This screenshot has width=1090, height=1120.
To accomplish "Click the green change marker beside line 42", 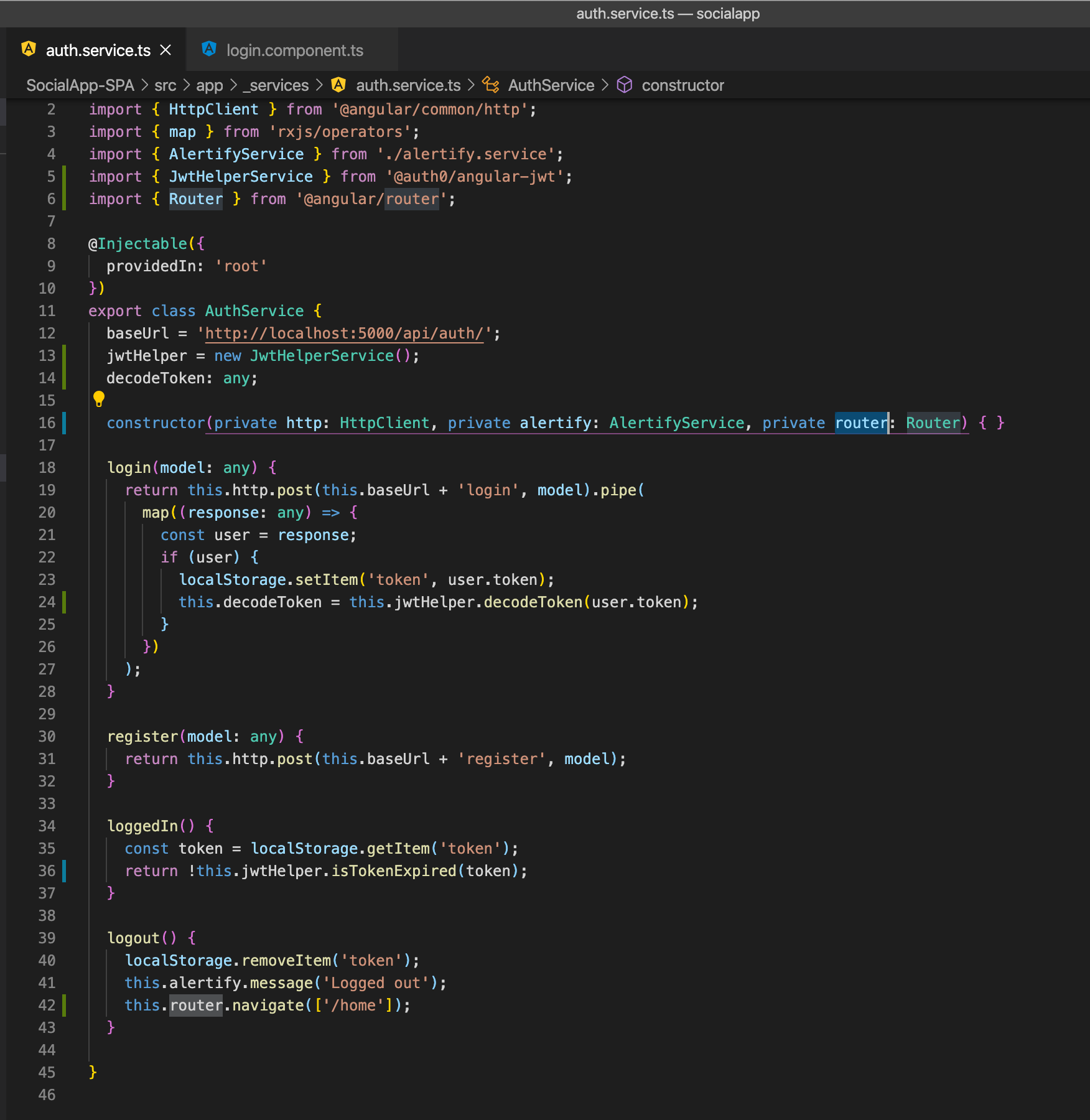I will click(64, 1006).
